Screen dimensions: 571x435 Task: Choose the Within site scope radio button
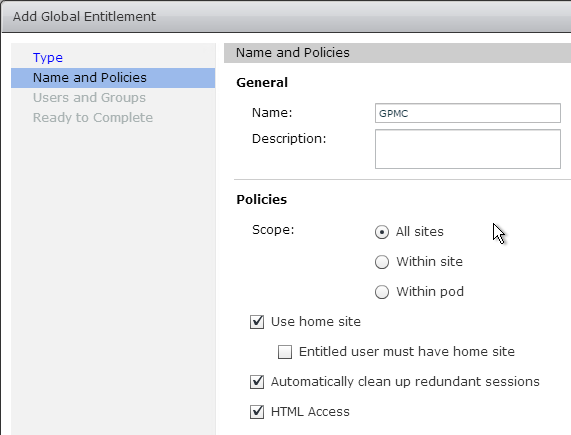[382, 262]
